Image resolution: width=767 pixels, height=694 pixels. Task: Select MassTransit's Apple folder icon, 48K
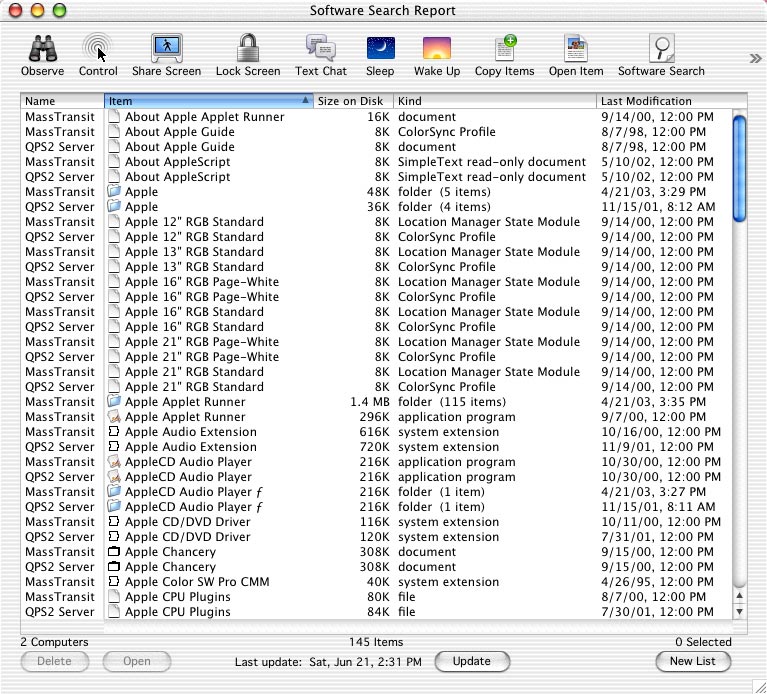point(114,191)
